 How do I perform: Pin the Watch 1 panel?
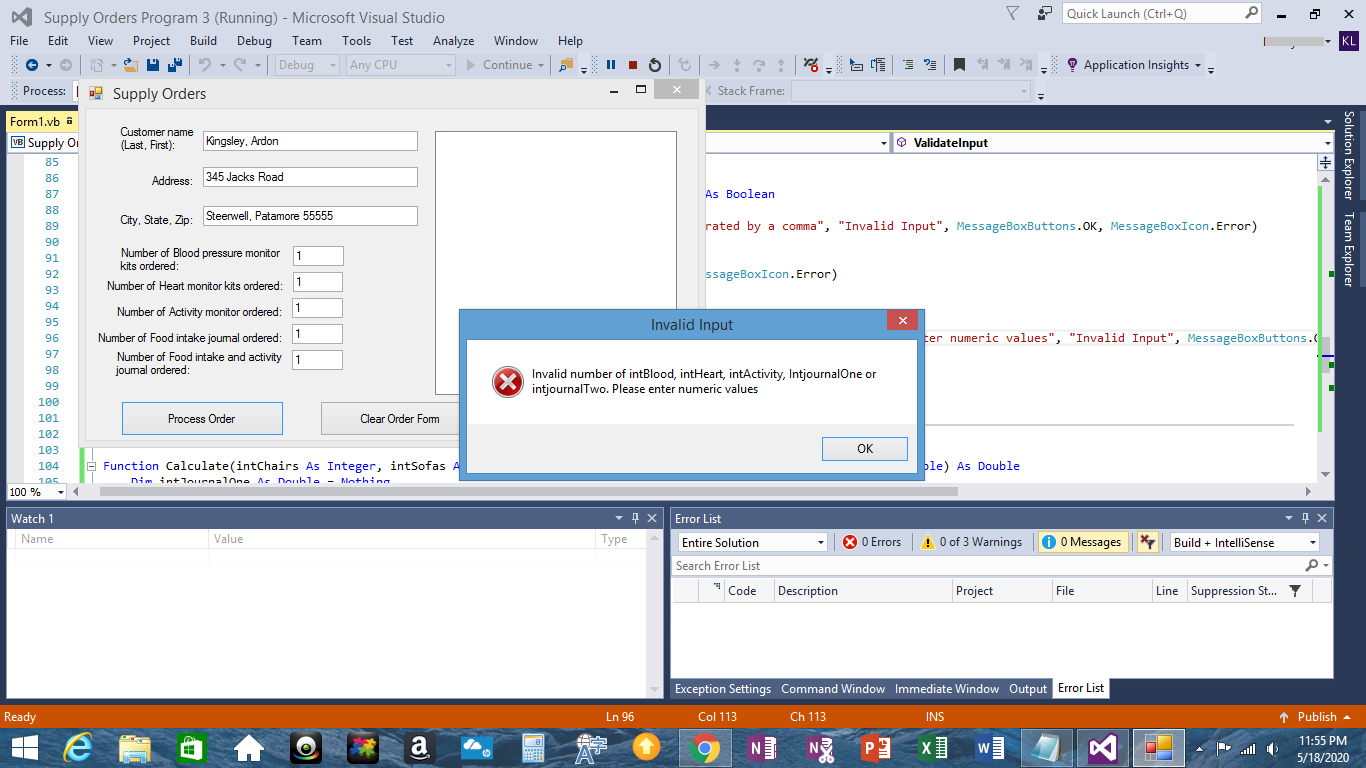636,518
